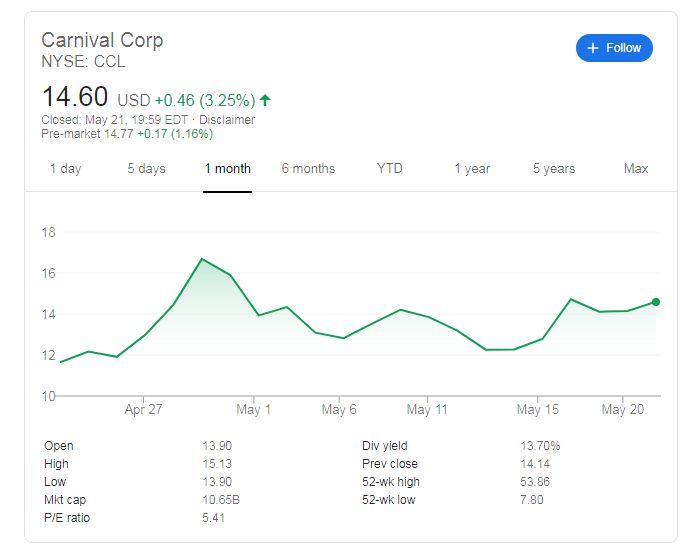
Task: Click the May 1 axis label
Action: click(254, 409)
